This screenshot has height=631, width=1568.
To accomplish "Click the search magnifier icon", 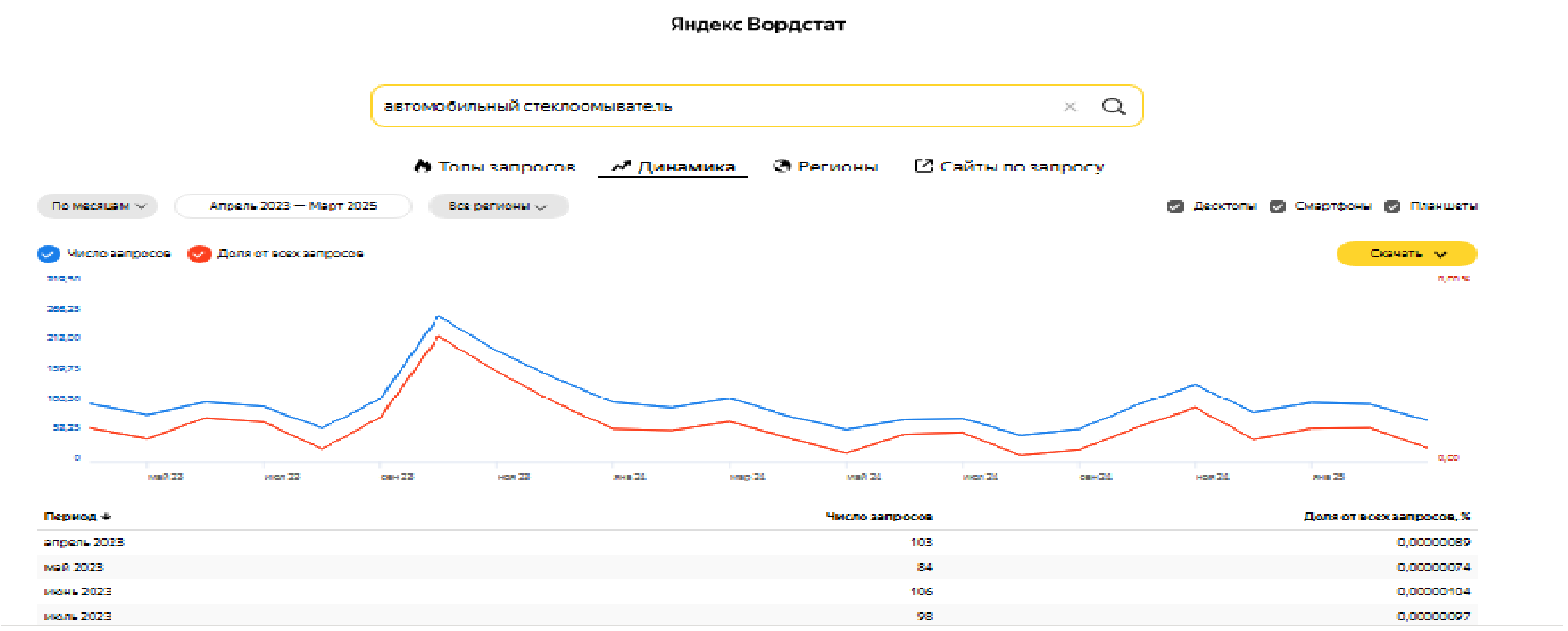I will (1114, 107).
